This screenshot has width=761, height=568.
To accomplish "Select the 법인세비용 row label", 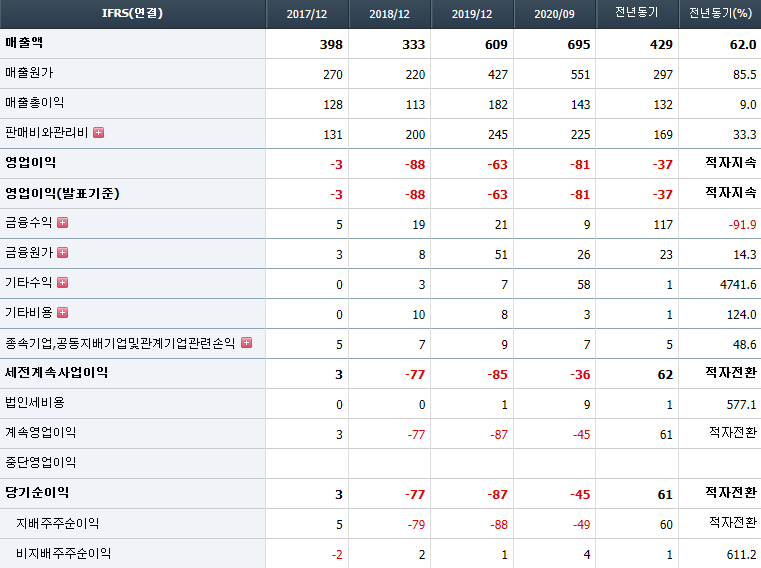I will 34,403.
